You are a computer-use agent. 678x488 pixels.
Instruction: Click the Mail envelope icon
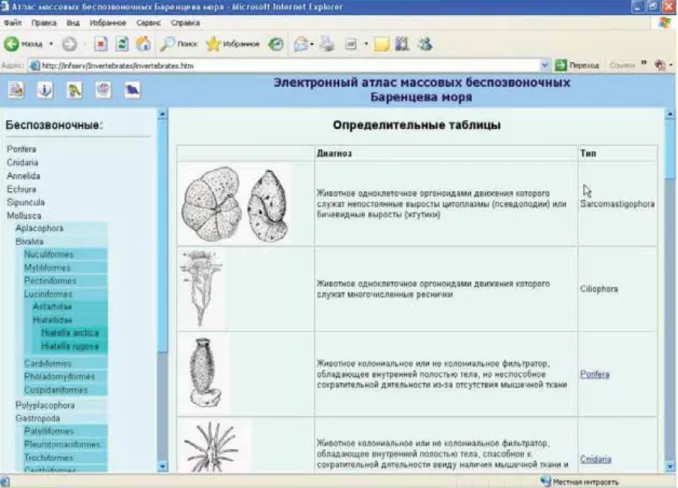[x=300, y=44]
